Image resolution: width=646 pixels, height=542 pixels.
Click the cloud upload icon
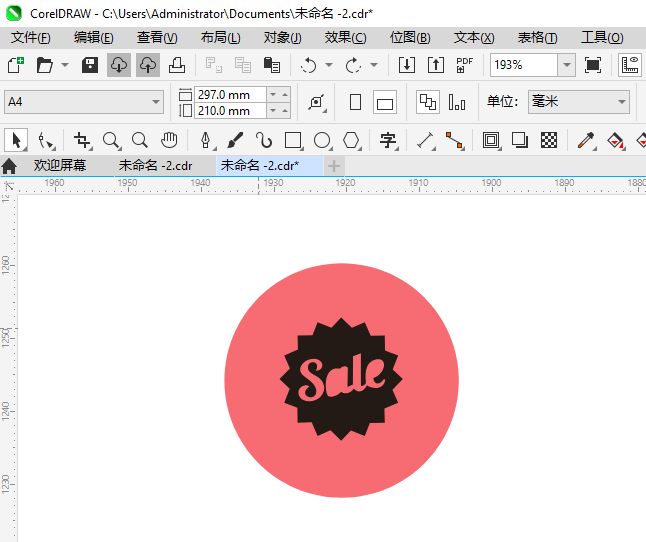tap(148, 65)
